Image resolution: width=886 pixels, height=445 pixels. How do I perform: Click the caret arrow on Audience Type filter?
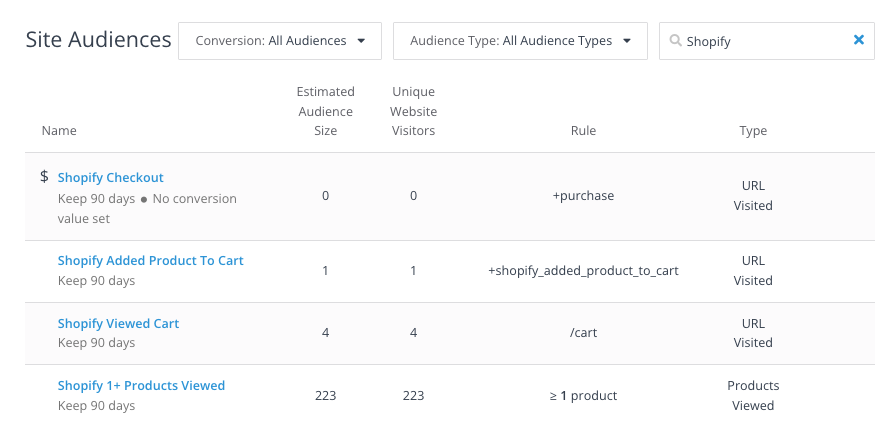pyautogui.click(x=627, y=41)
